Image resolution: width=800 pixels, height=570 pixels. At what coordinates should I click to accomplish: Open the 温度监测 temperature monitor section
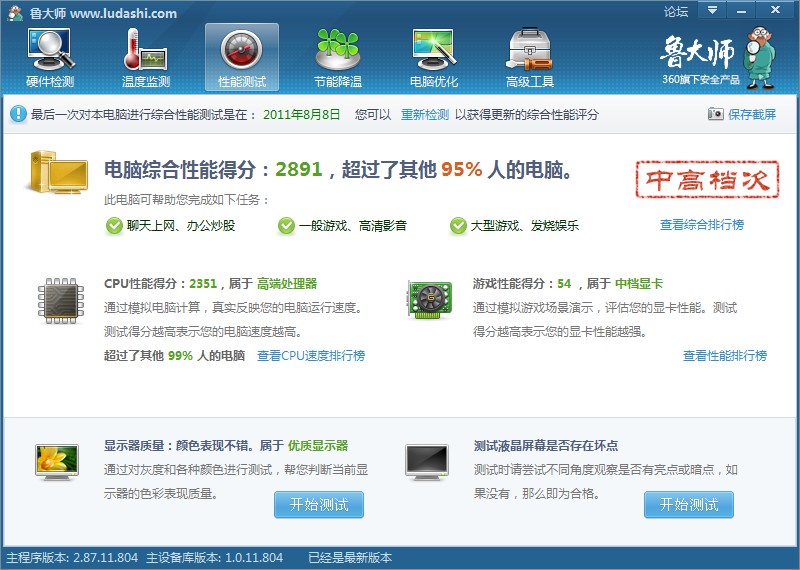point(146,58)
